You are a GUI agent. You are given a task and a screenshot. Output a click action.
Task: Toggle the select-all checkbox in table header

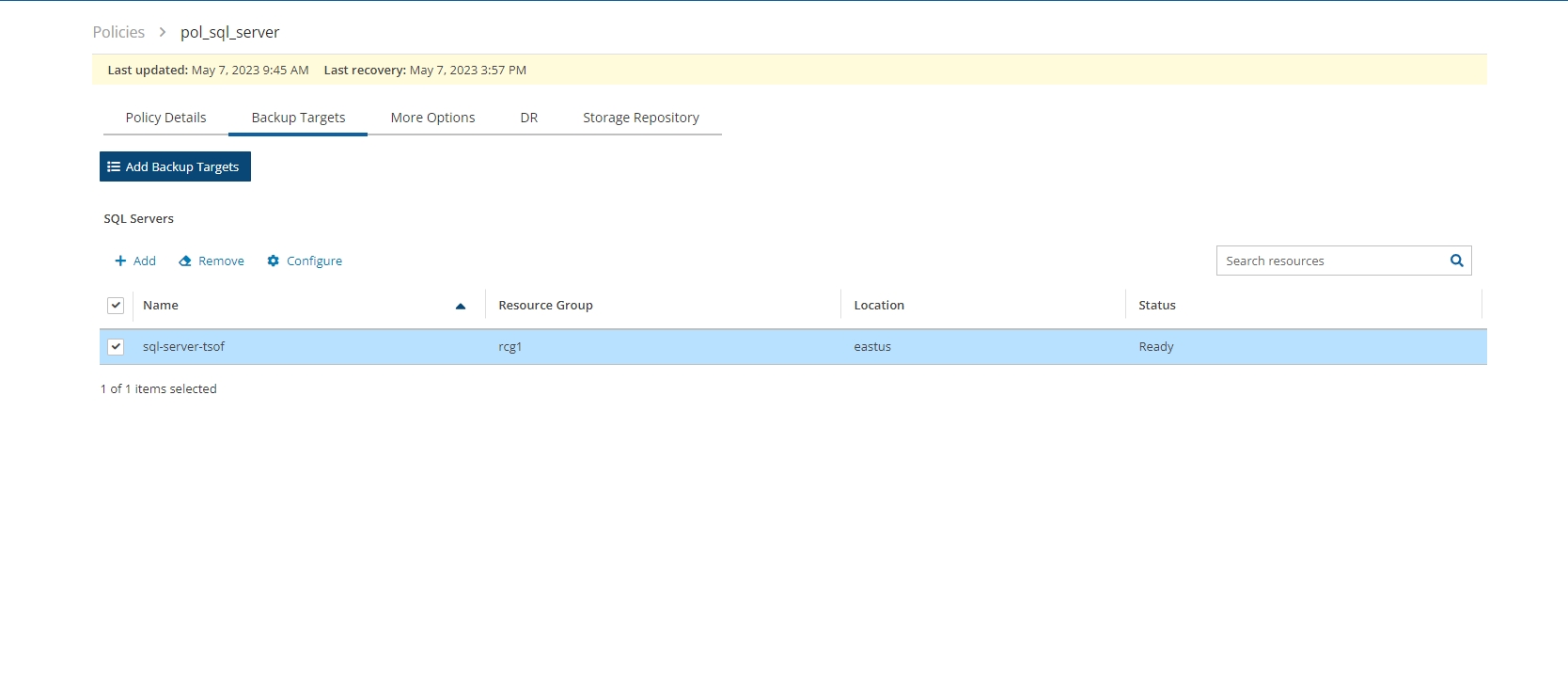tap(116, 306)
